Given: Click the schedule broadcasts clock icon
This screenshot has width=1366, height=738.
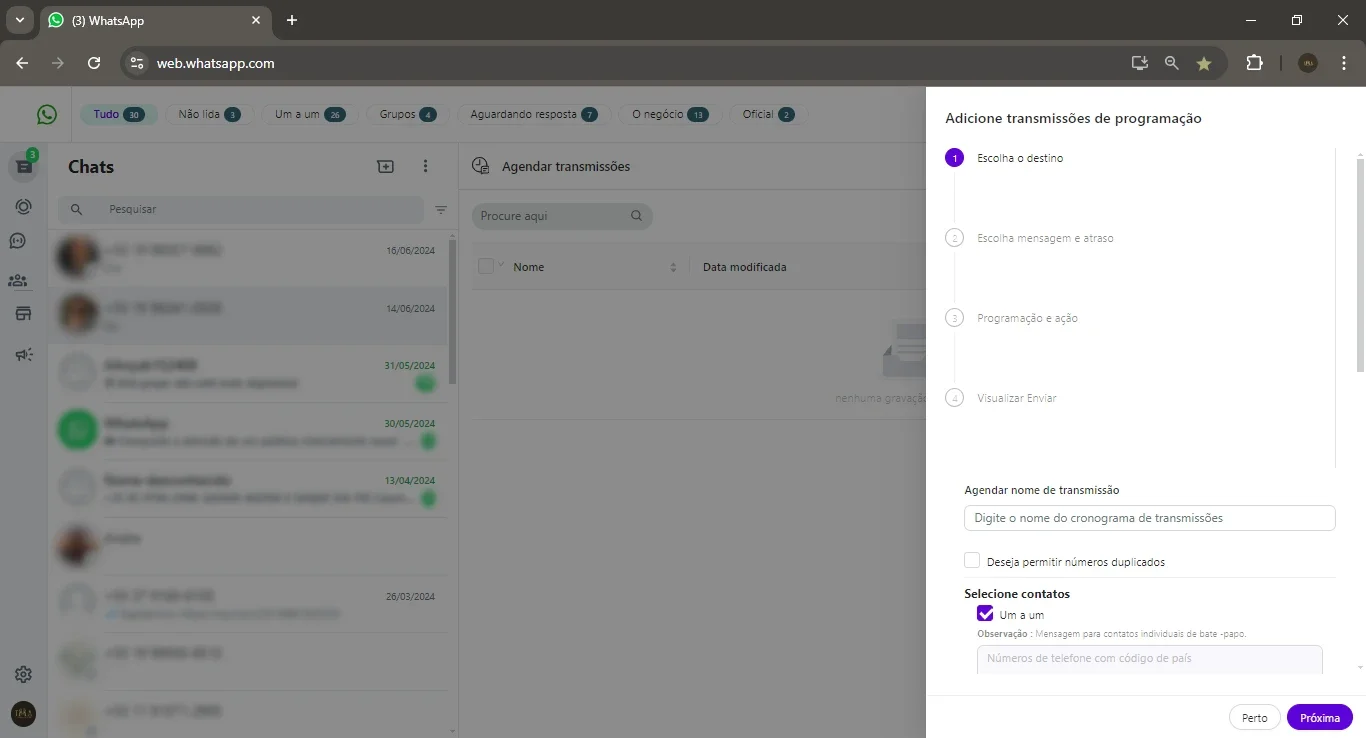Looking at the screenshot, I should coord(481,166).
